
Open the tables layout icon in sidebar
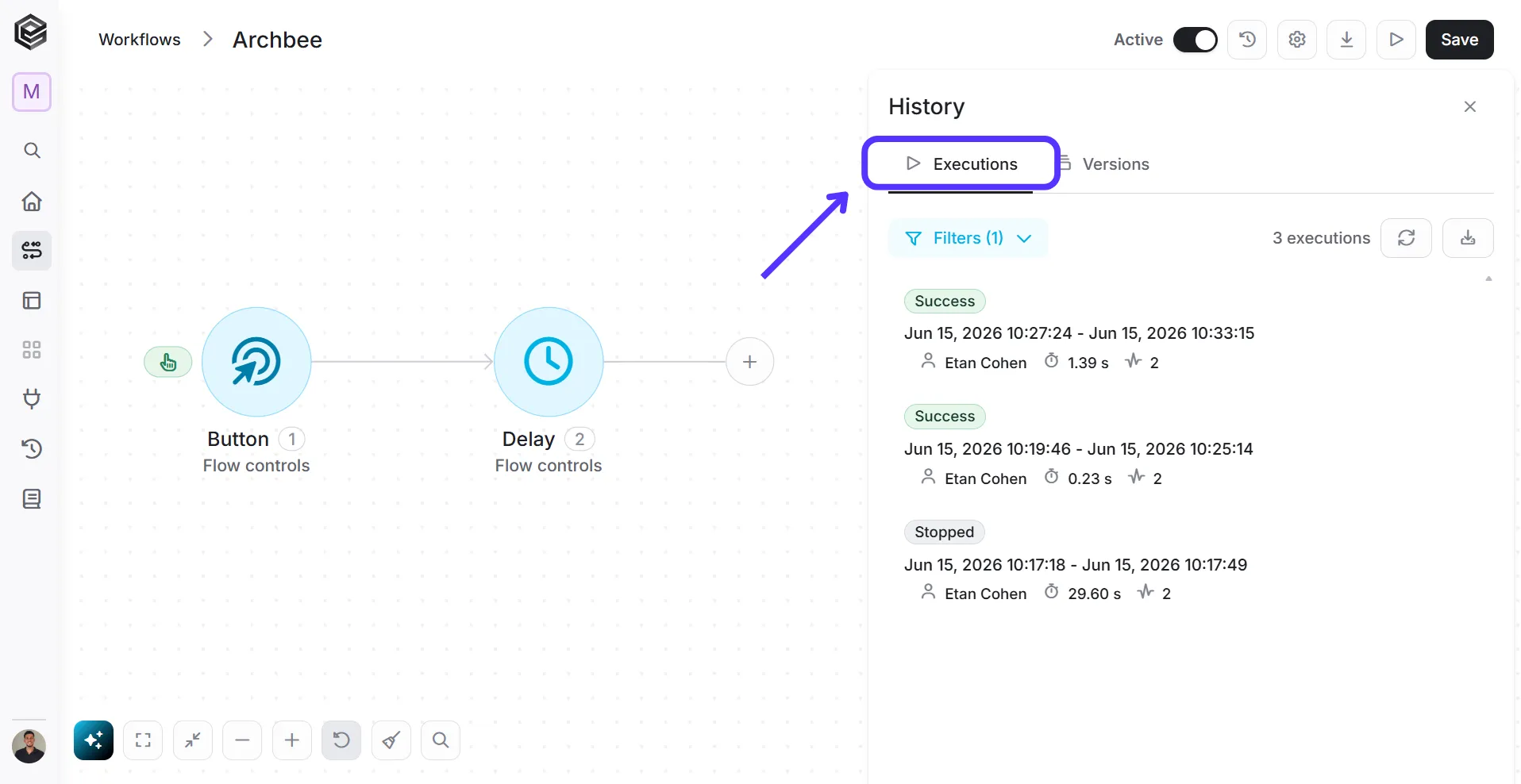[x=32, y=301]
